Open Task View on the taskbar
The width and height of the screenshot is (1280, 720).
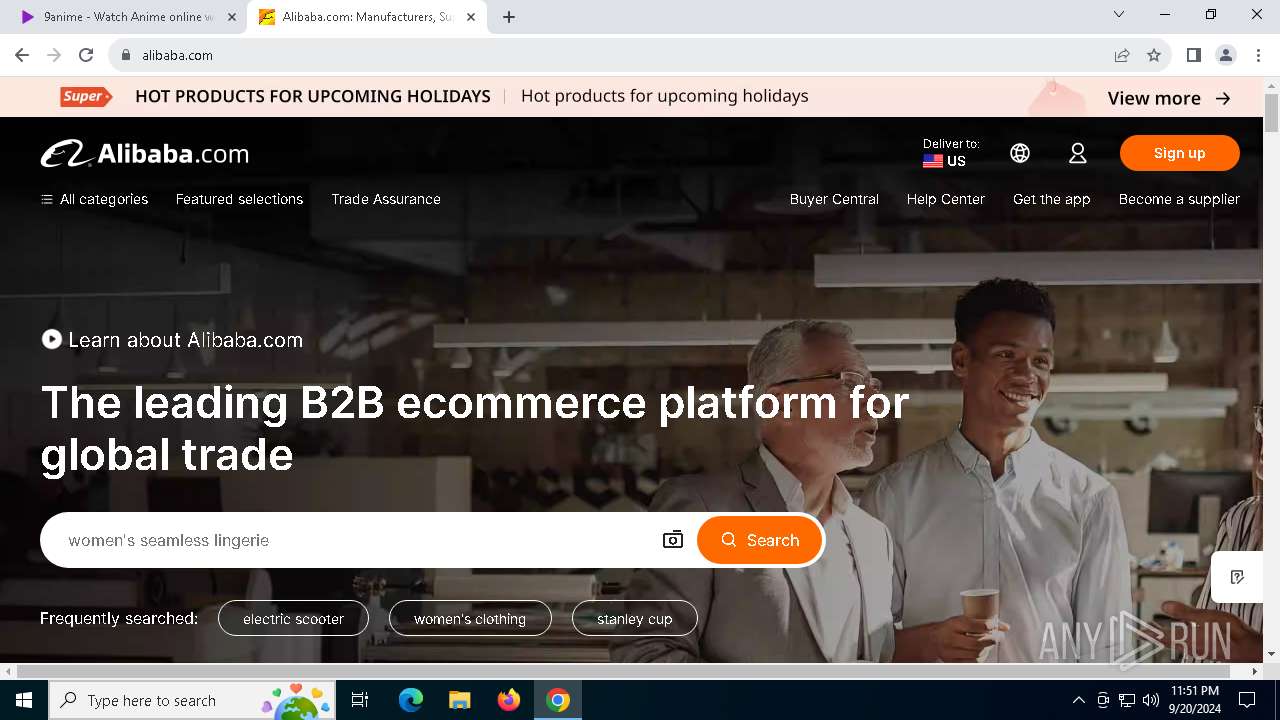coord(360,700)
